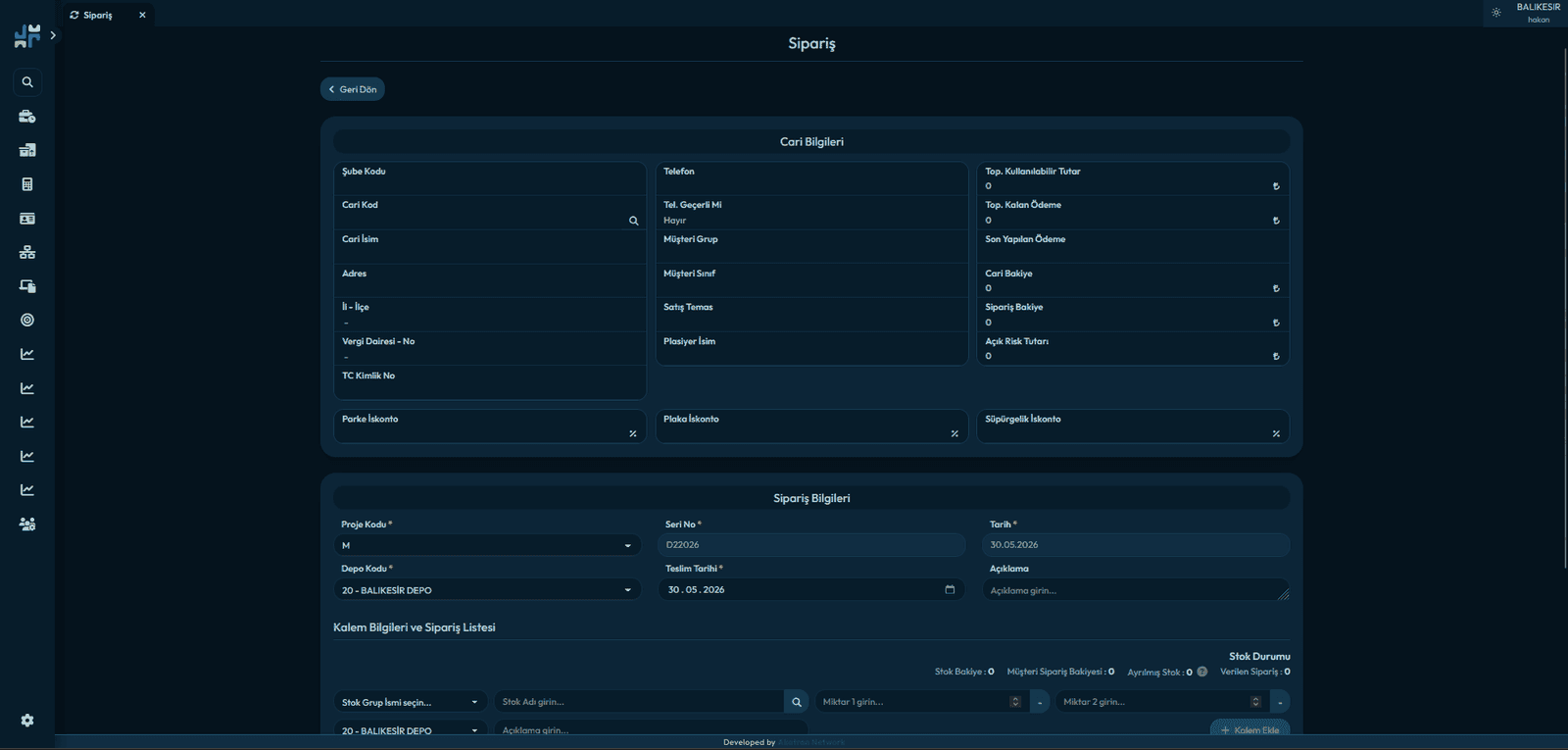Click the Stok Bakiye : 0 text
1568x750 pixels.
coord(964,672)
